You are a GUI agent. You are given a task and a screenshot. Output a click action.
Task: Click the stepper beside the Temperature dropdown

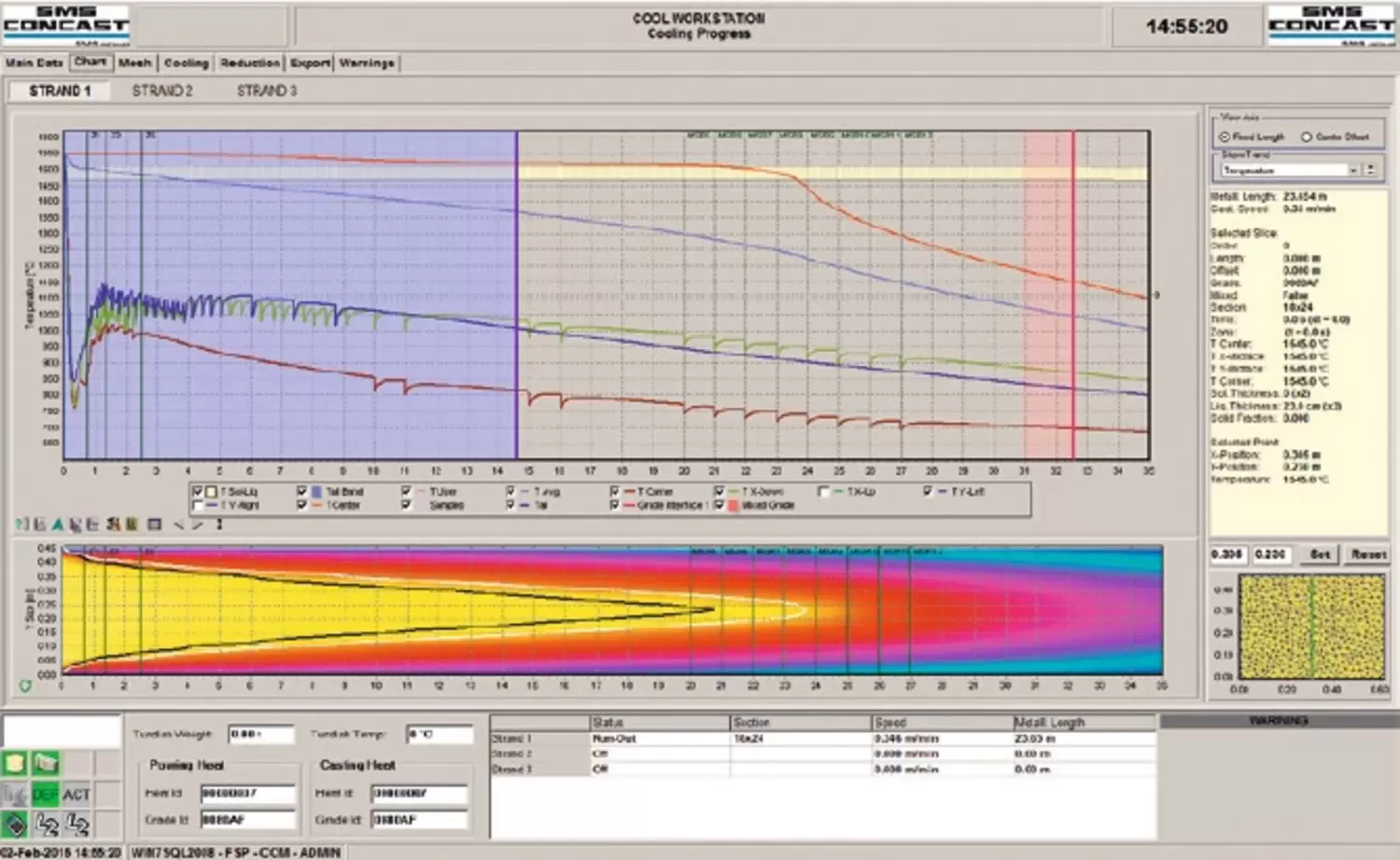coord(1370,170)
